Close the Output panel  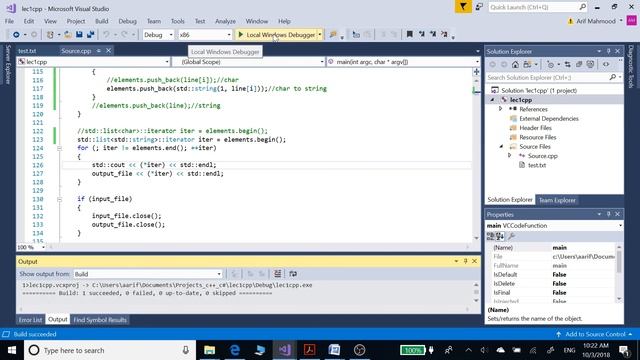[x=474, y=261]
